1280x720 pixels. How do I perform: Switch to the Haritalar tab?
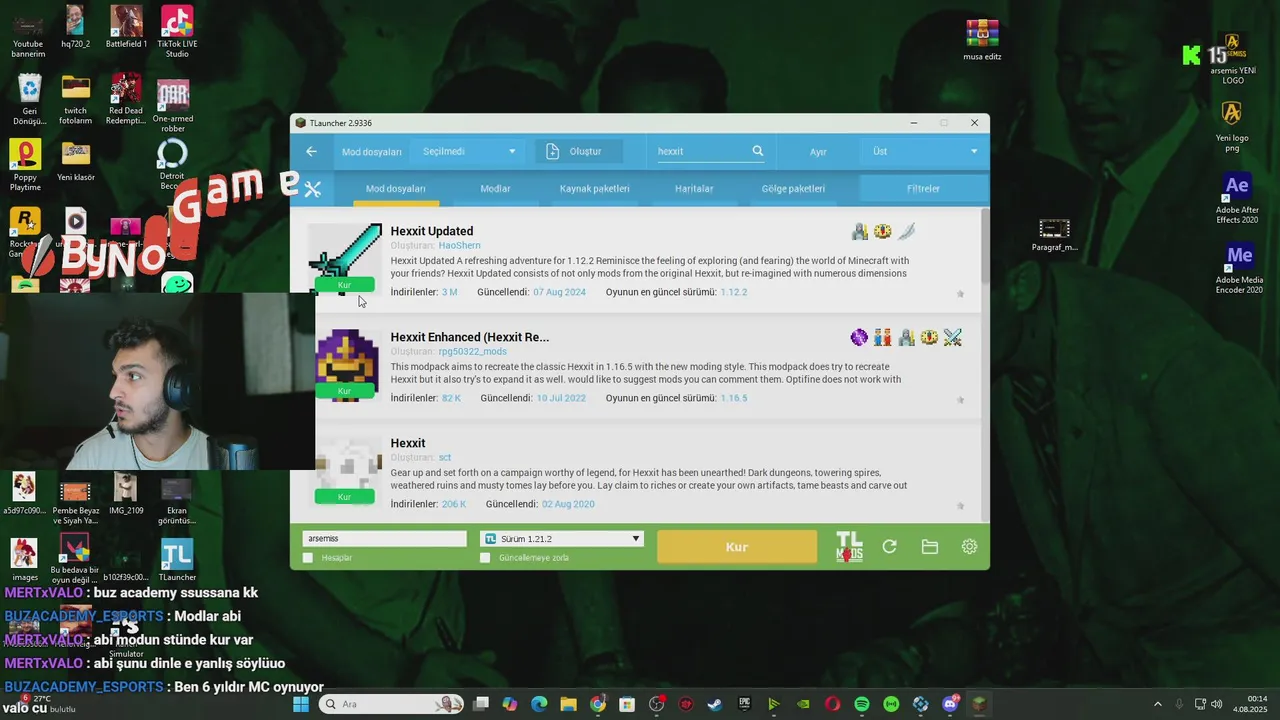[694, 188]
